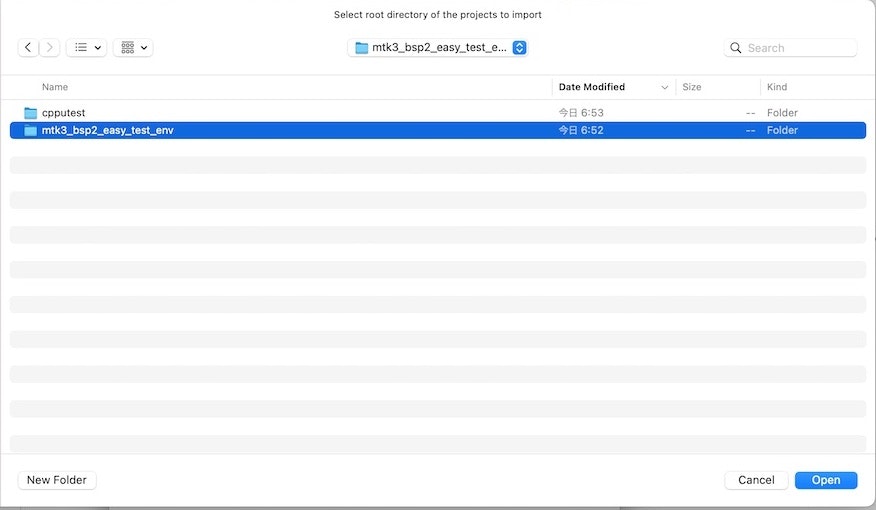Click Folder kind of mtk3_bsp2_easy_test_env row
This screenshot has width=876, height=510.
pos(782,130)
